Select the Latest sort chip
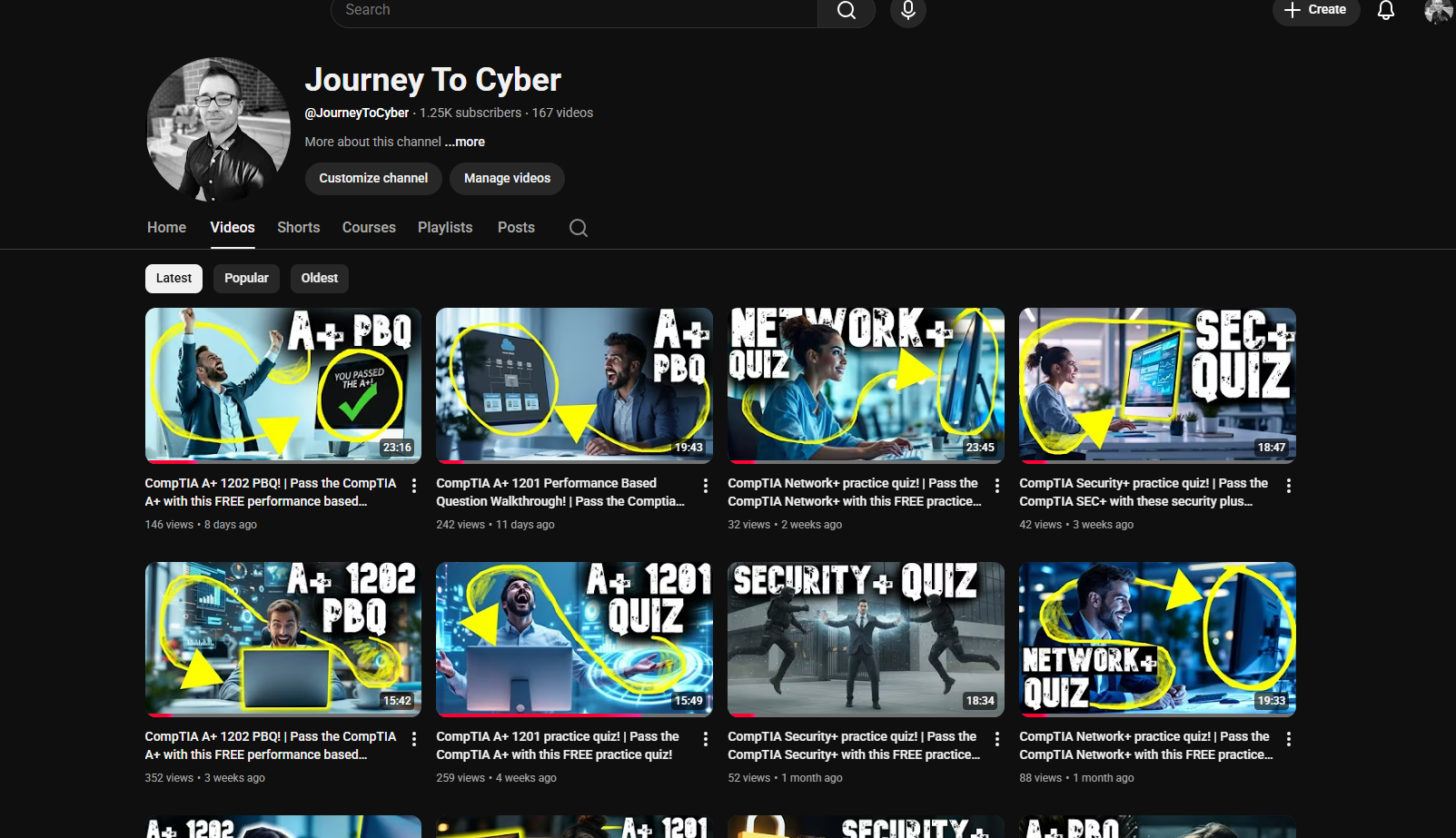This screenshot has width=1456, height=838. 173,278
